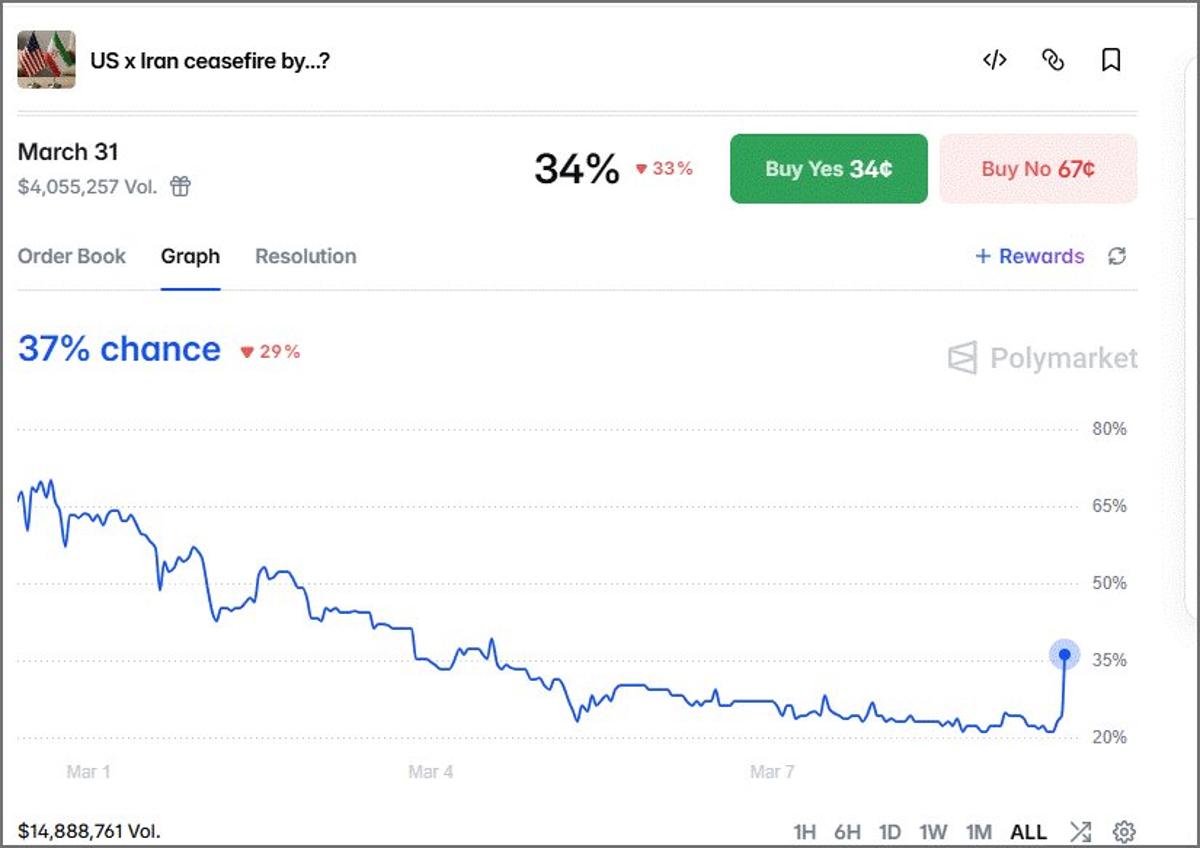Bookmark this ceasefire market
Viewport: 1200px width, 848px height.
pyautogui.click(x=1111, y=60)
